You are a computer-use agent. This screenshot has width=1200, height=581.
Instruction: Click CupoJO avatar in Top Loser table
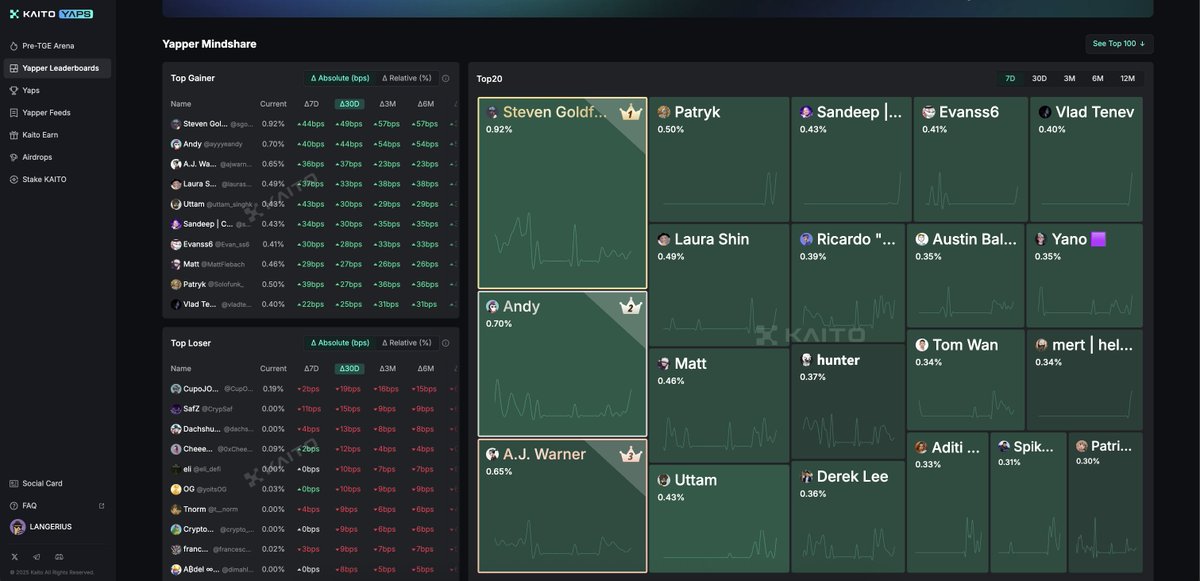[x=176, y=389]
